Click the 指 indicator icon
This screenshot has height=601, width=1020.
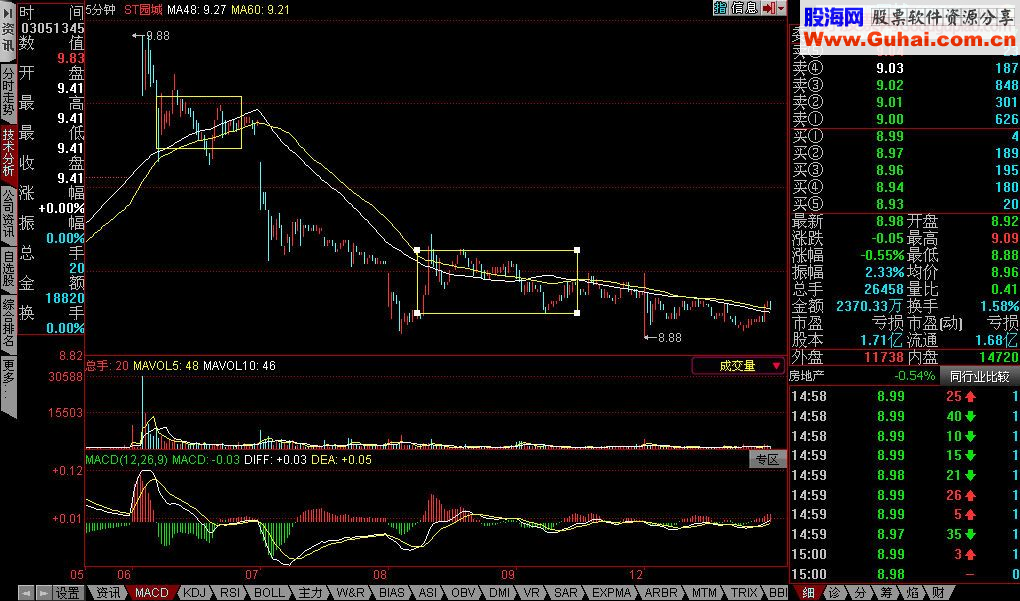720,8
